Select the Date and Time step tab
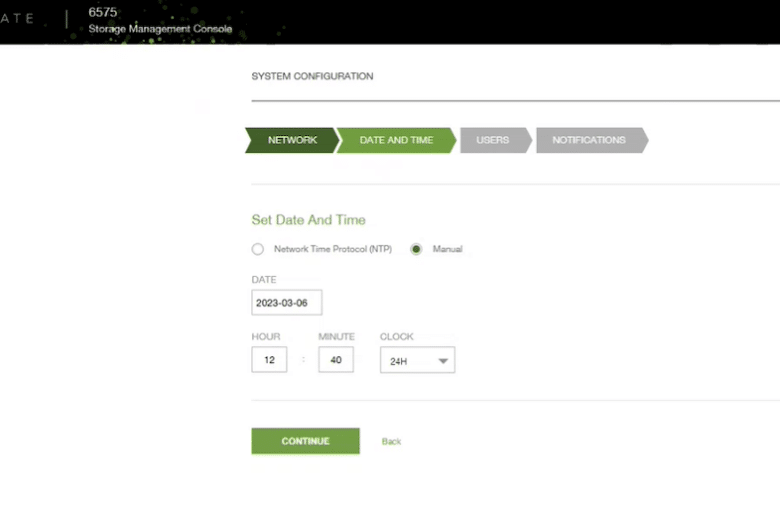 [396, 140]
